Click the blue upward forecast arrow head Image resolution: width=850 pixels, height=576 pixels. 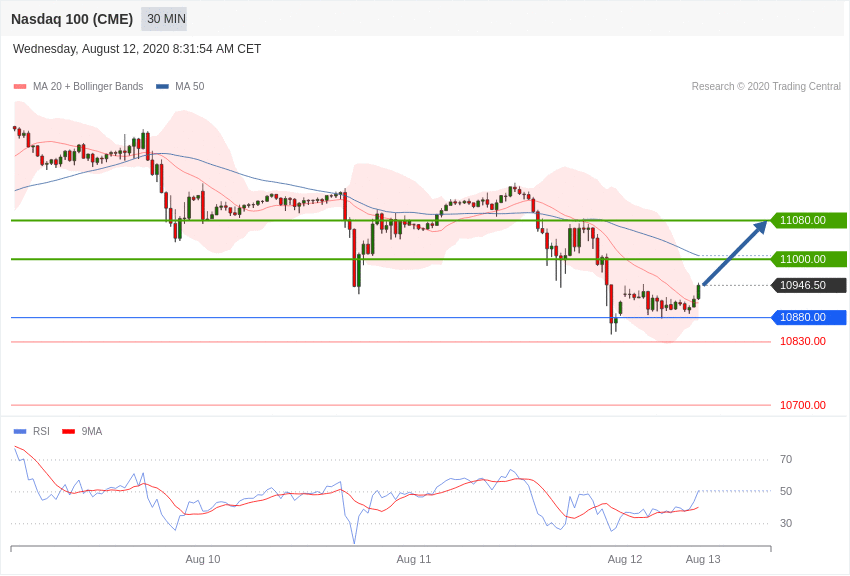[x=761, y=227]
